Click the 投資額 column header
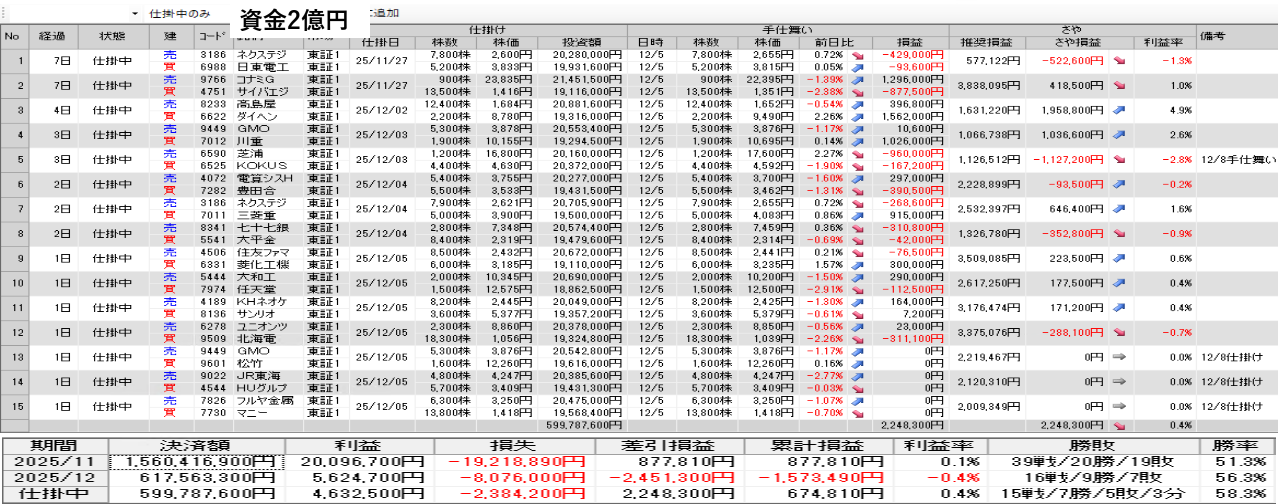The image size is (1278, 504). coord(581,43)
